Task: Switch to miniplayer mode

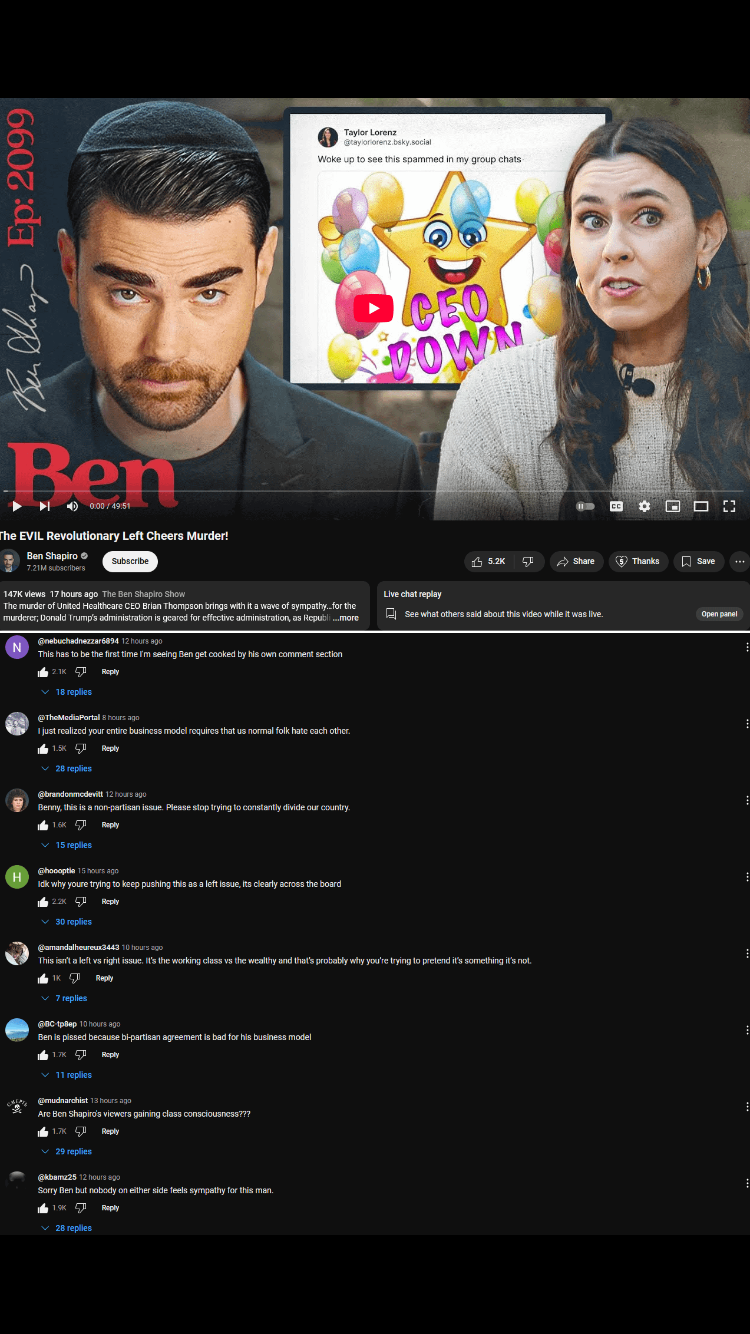Action: point(673,506)
